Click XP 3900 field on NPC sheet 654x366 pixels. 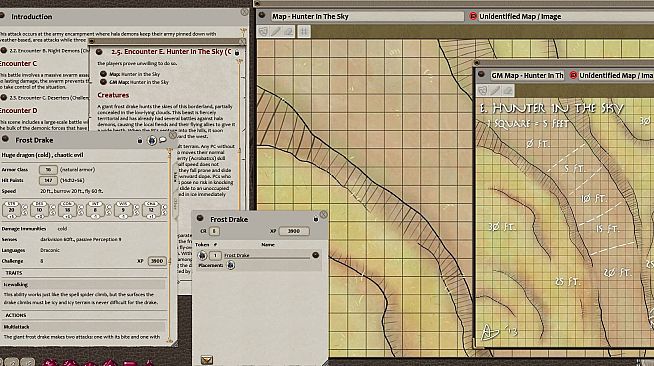pos(157,261)
